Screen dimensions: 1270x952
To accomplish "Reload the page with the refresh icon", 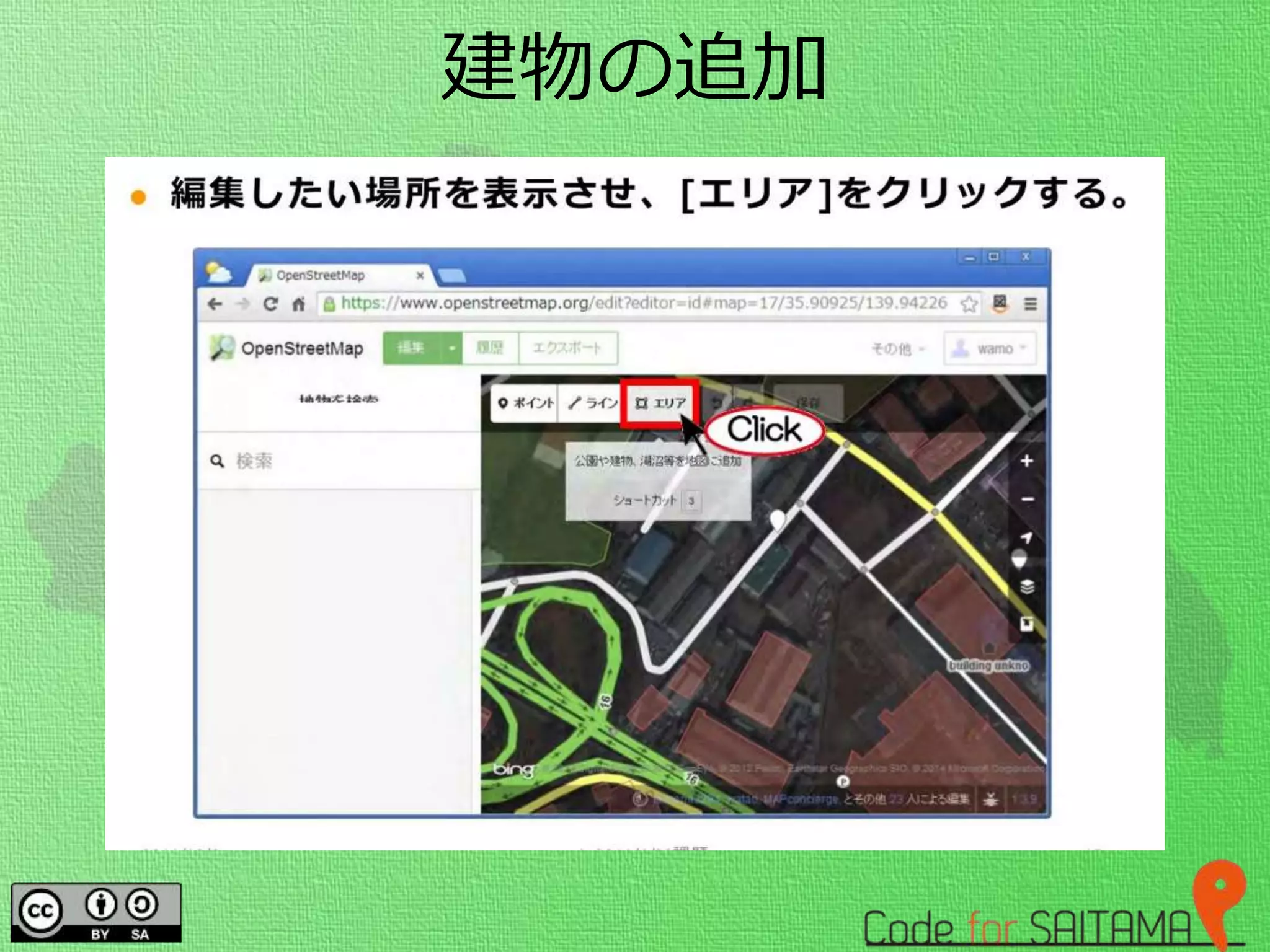I will 270,304.
